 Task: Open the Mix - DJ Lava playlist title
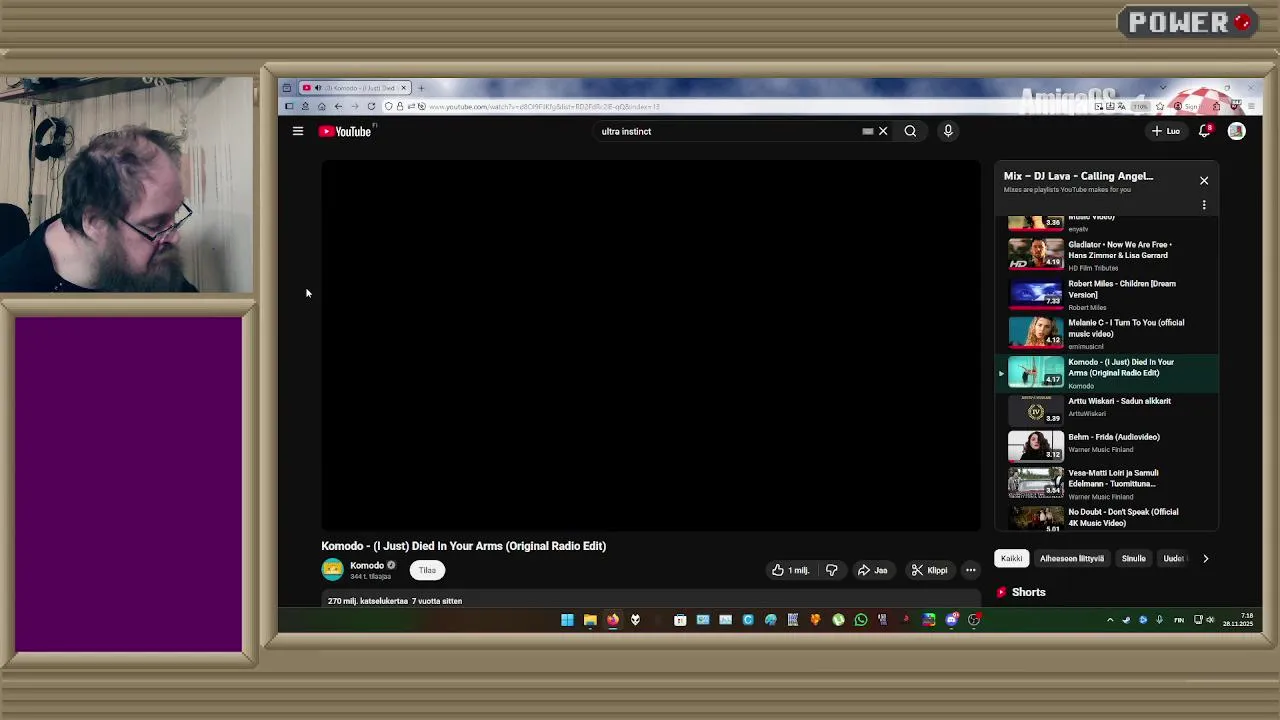coord(1078,176)
